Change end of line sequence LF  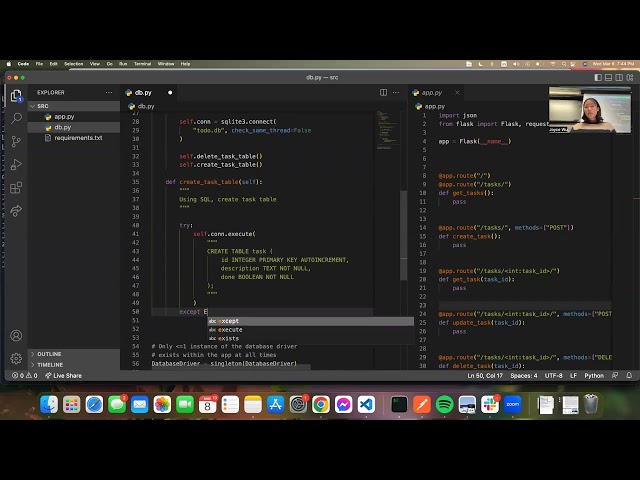pos(573,376)
